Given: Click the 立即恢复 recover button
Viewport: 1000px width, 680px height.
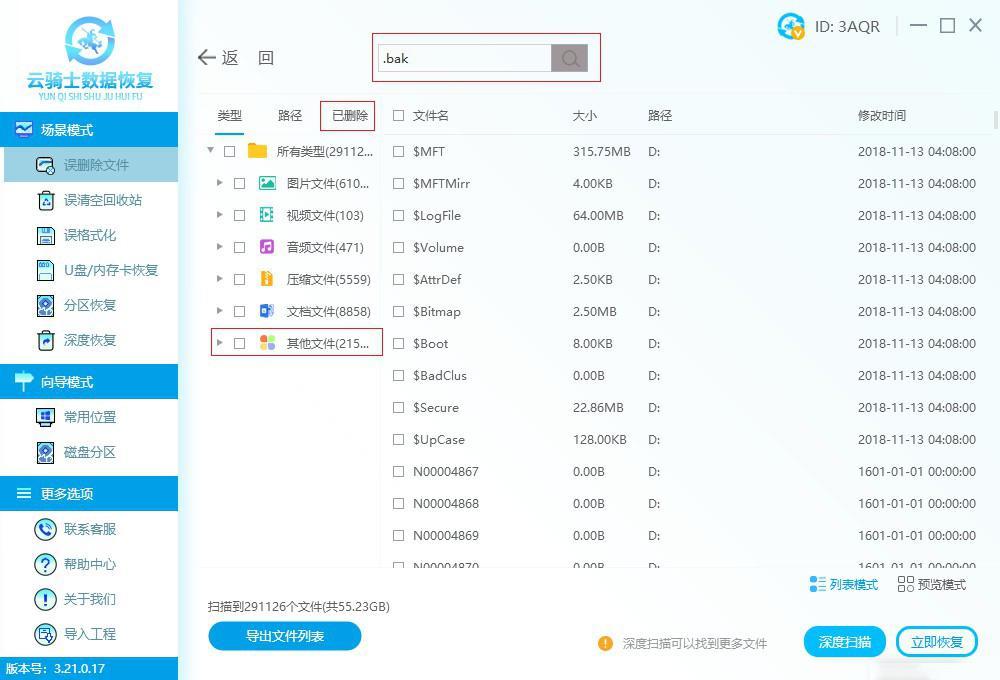Looking at the screenshot, I should tap(937, 641).
